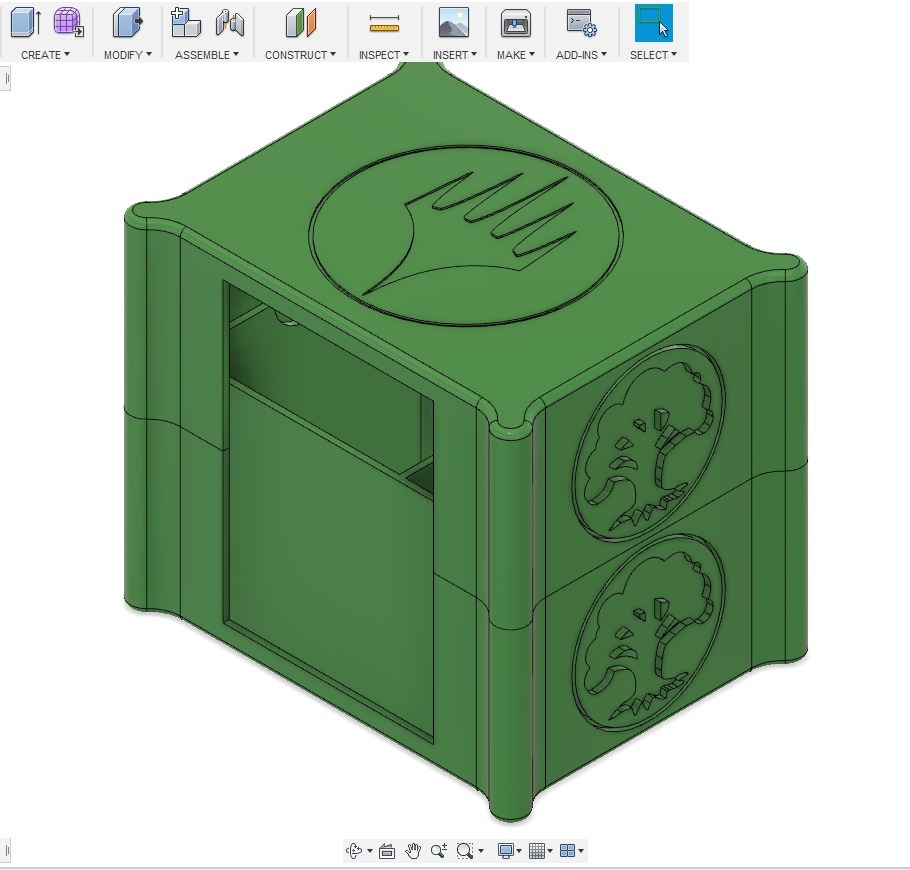Activate the Select cursor tool icon
Viewport: 910px width, 870px height.
(653, 22)
